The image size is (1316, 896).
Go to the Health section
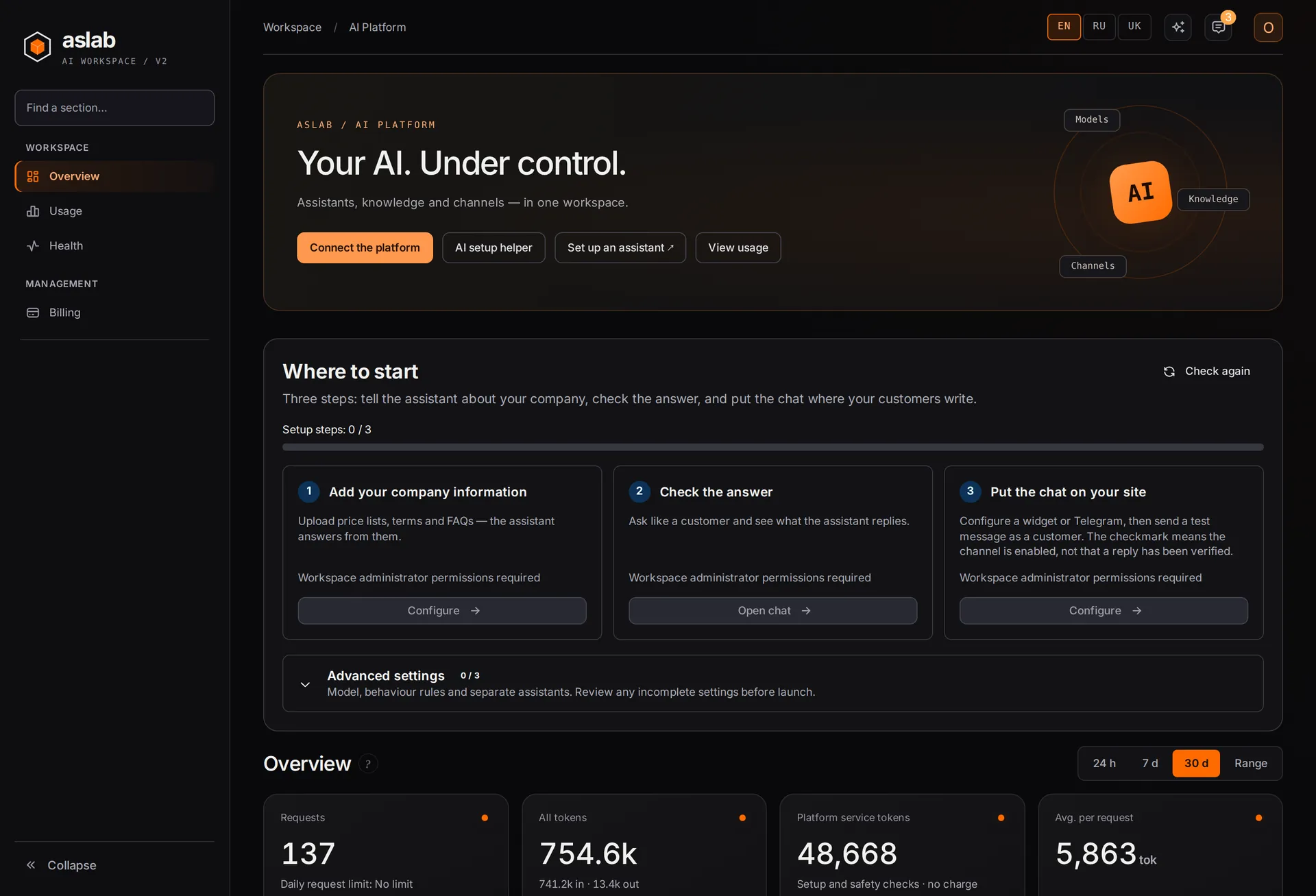point(114,245)
